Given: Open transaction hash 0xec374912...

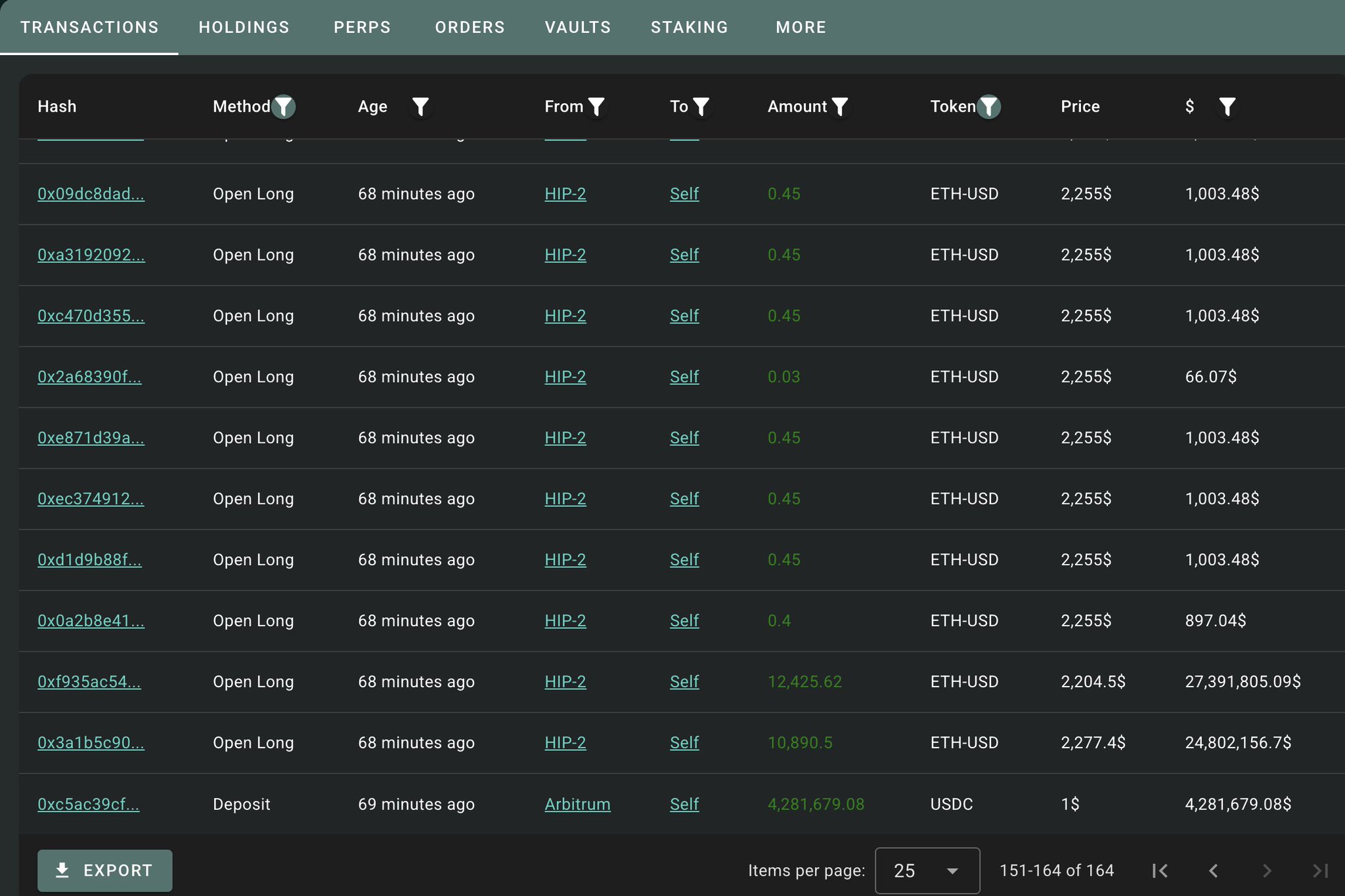Looking at the screenshot, I should (x=91, y=499).
